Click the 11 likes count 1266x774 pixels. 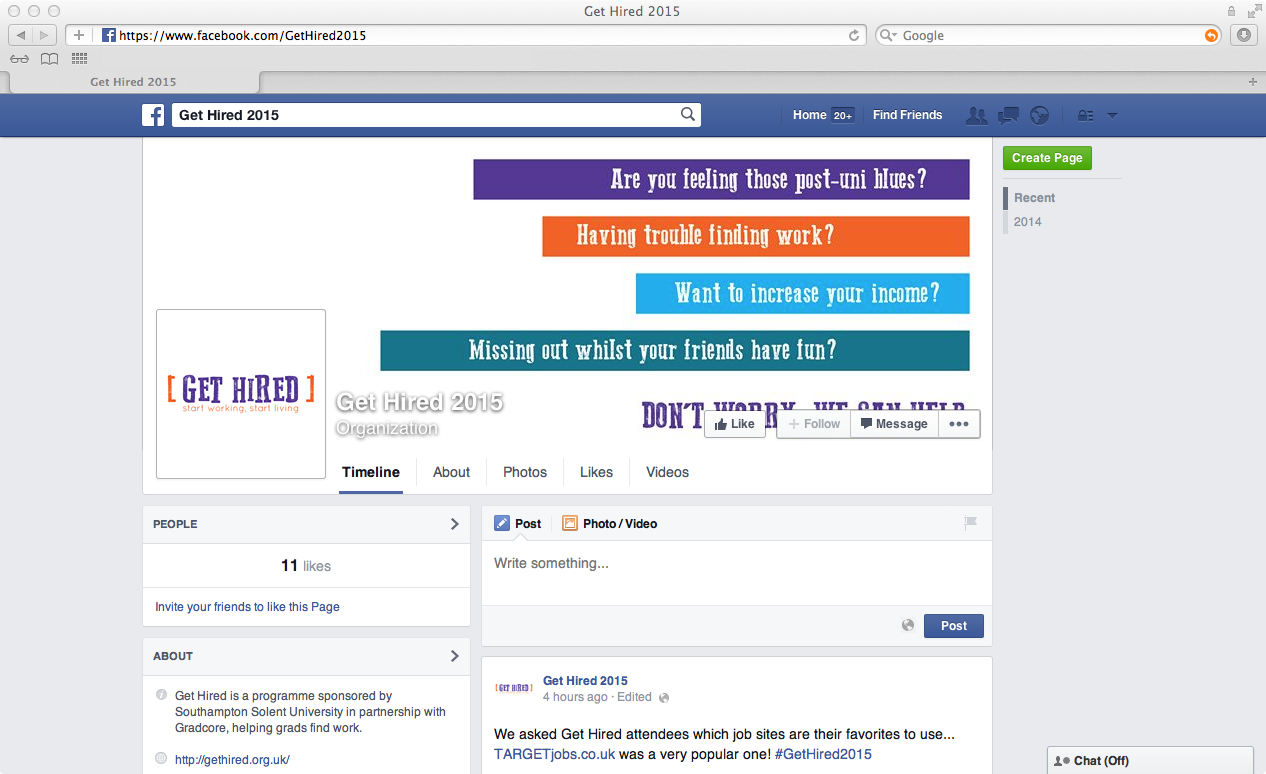[306, 566]
